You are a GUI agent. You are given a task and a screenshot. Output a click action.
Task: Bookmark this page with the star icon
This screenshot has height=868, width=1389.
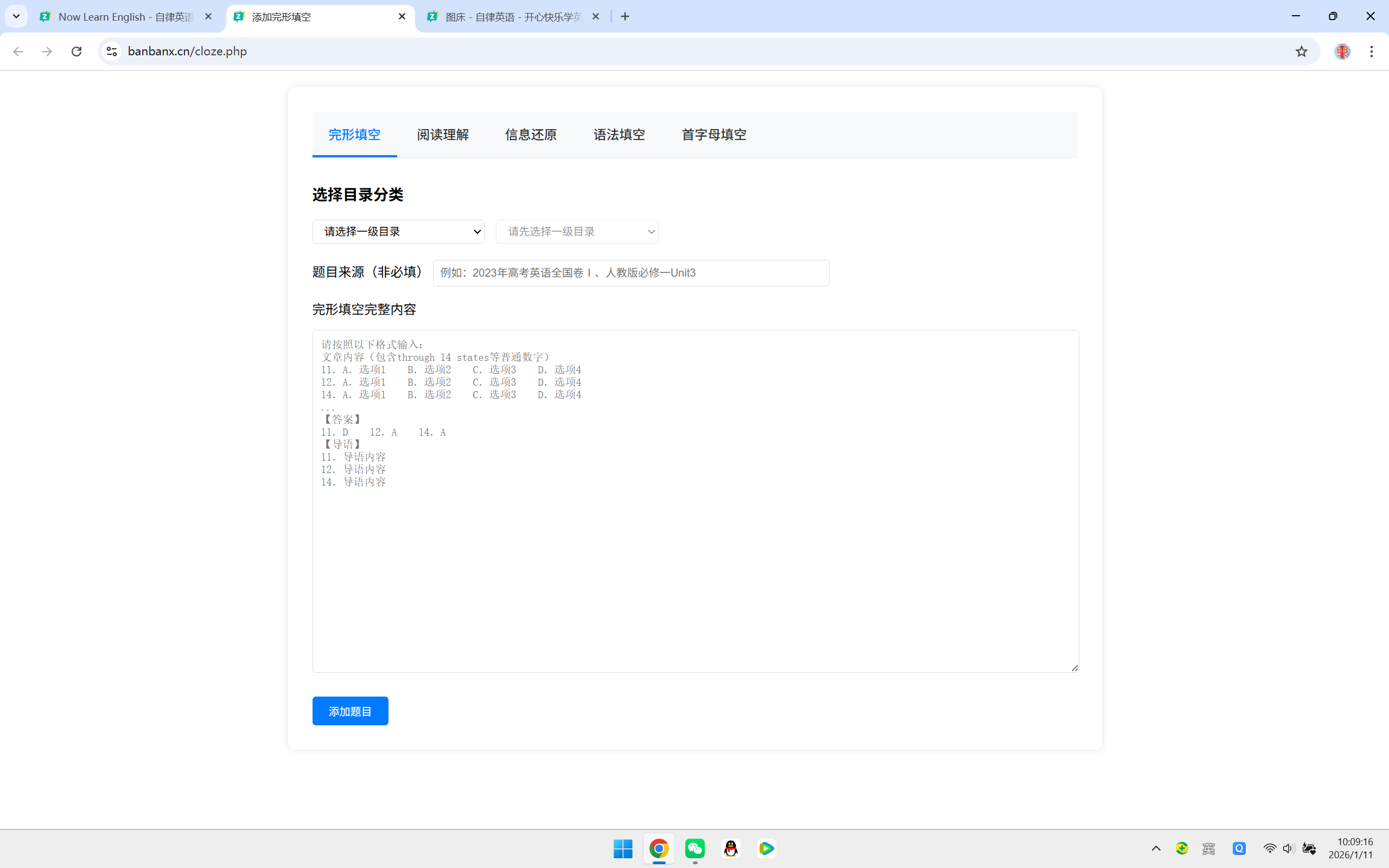click(x=1301, y=52)
